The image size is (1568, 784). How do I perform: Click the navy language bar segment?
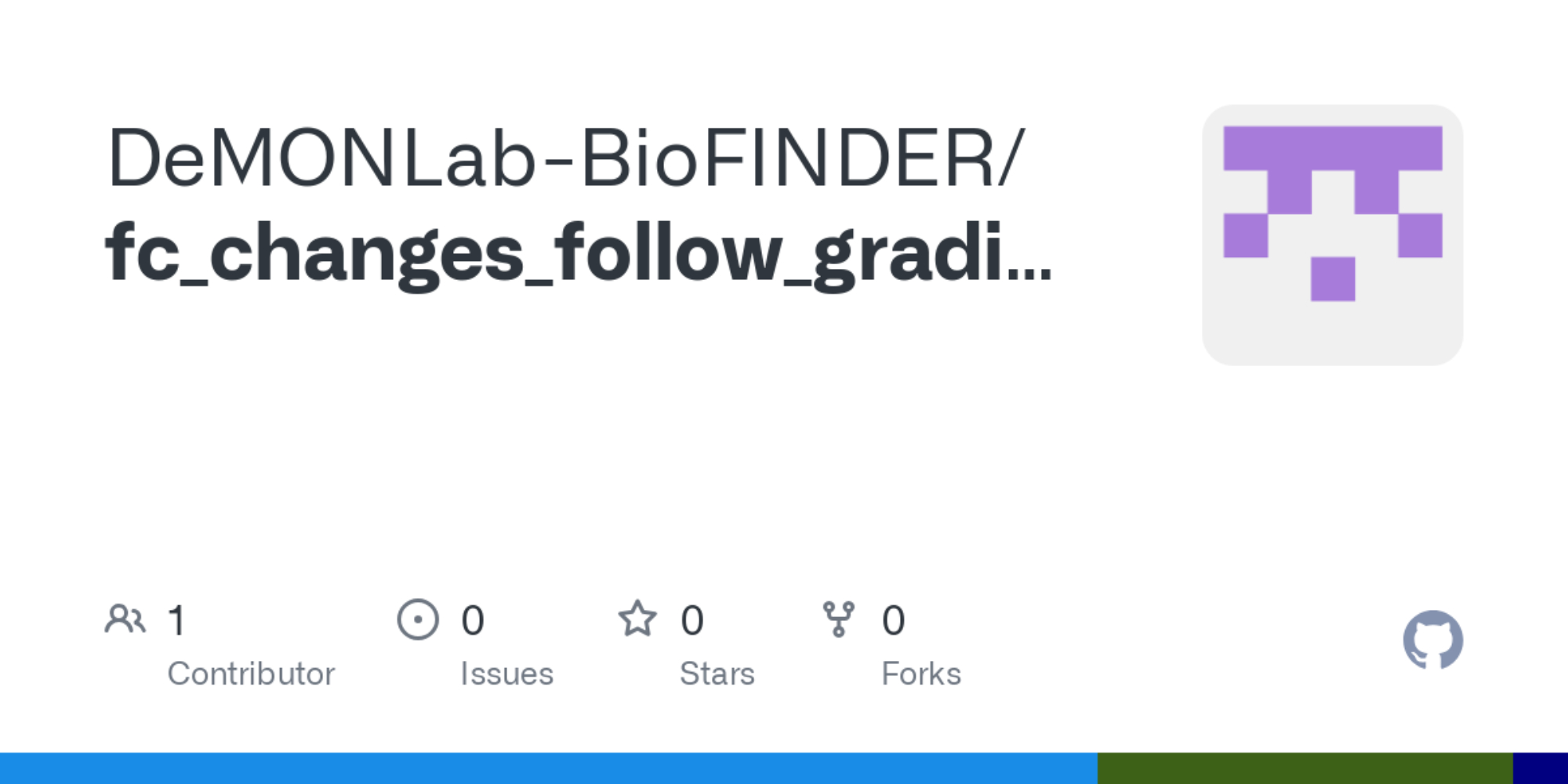tap(1540, 768)
